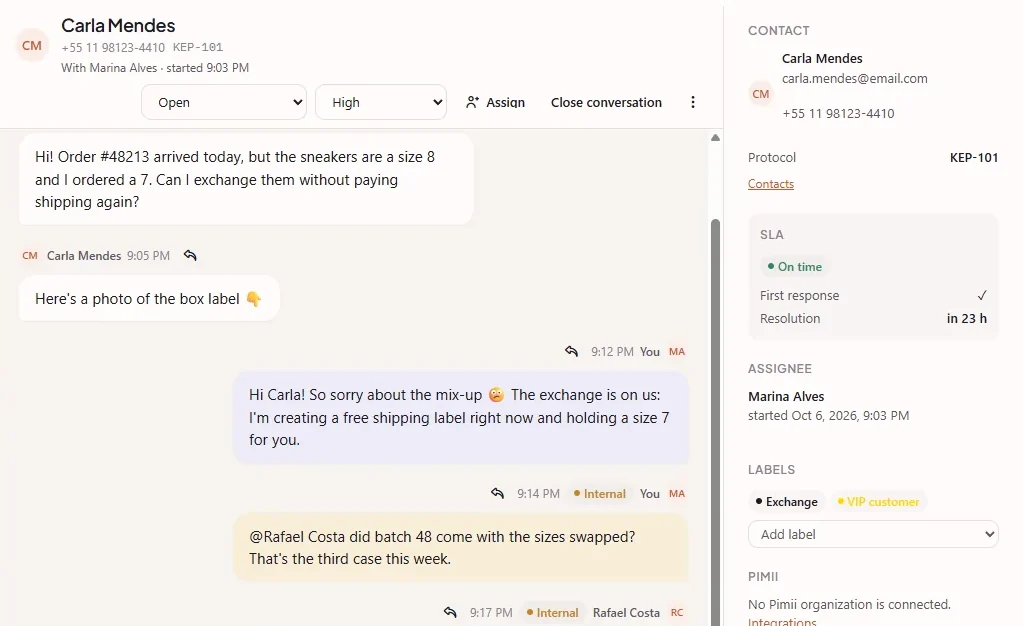This screenshot has width=1023, height=626.
Task: Click the Carla Mendes header name
Action: click(x=118, y=25)
